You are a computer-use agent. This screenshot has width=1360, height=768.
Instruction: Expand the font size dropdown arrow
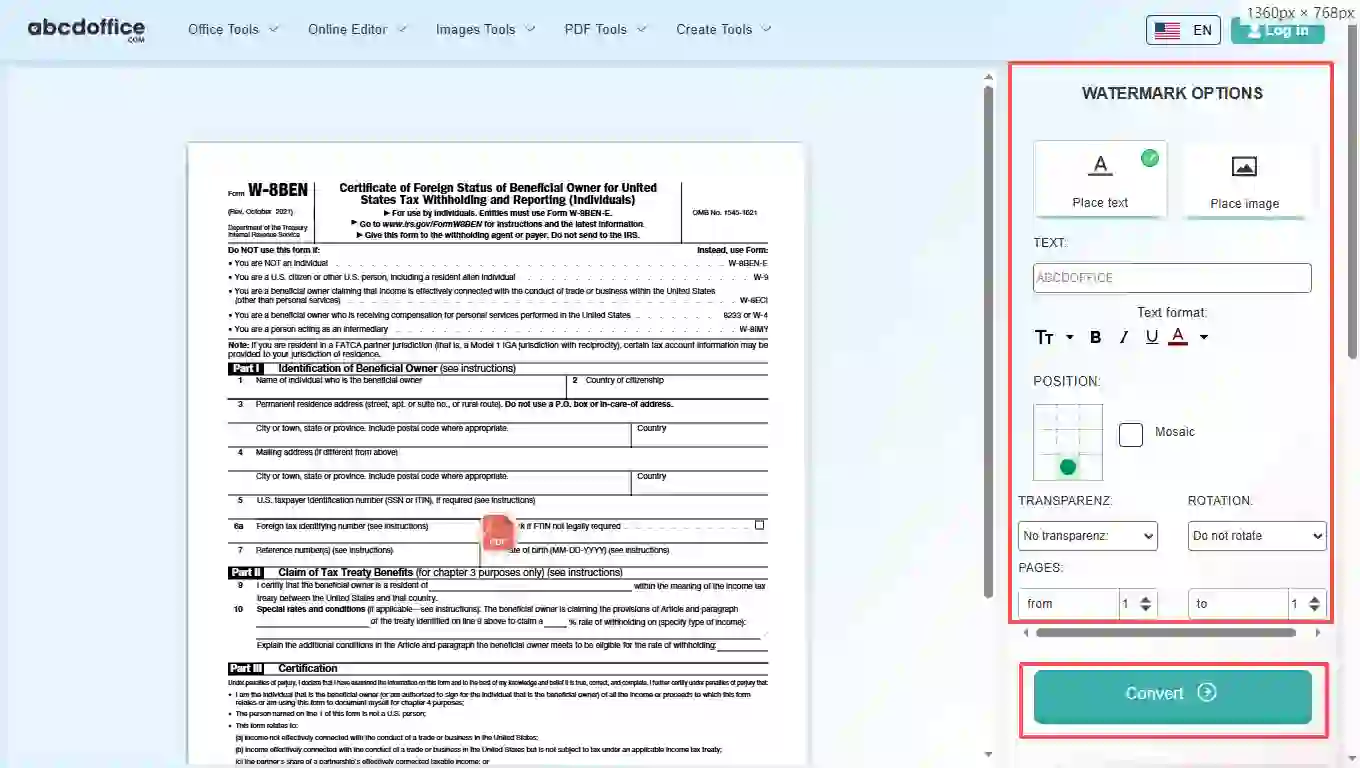pos(1069,337)
